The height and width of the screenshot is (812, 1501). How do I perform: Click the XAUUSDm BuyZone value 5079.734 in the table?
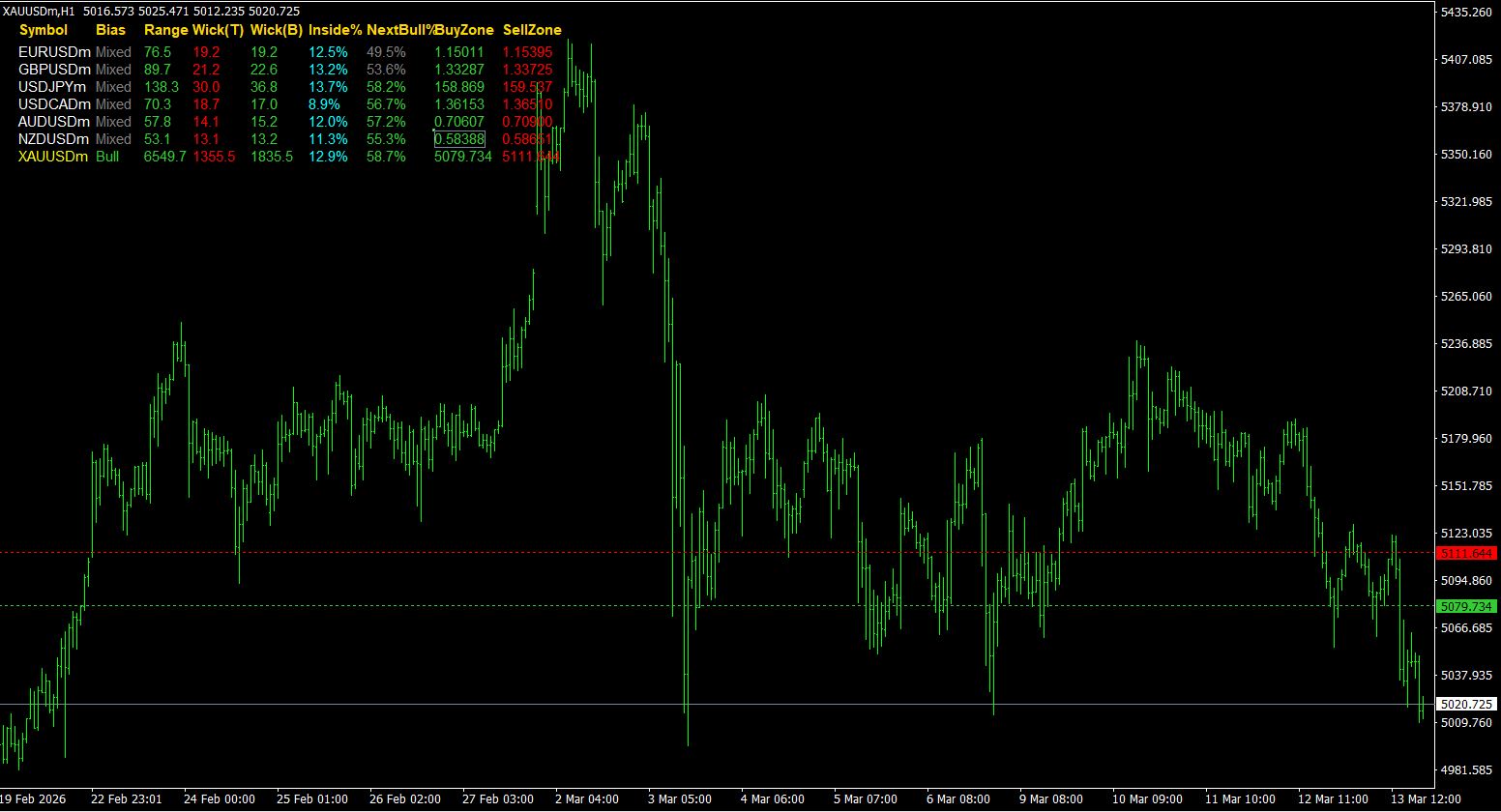[x=463, y=157]
